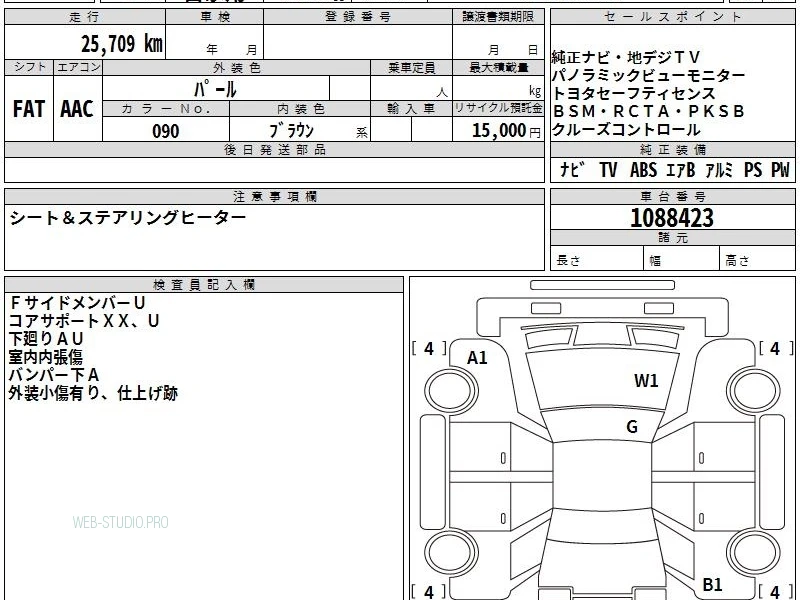Click the 幅 dimension cell
This screenshot has height=600, width=800.
pyautogui.click(x=681, y=260)
